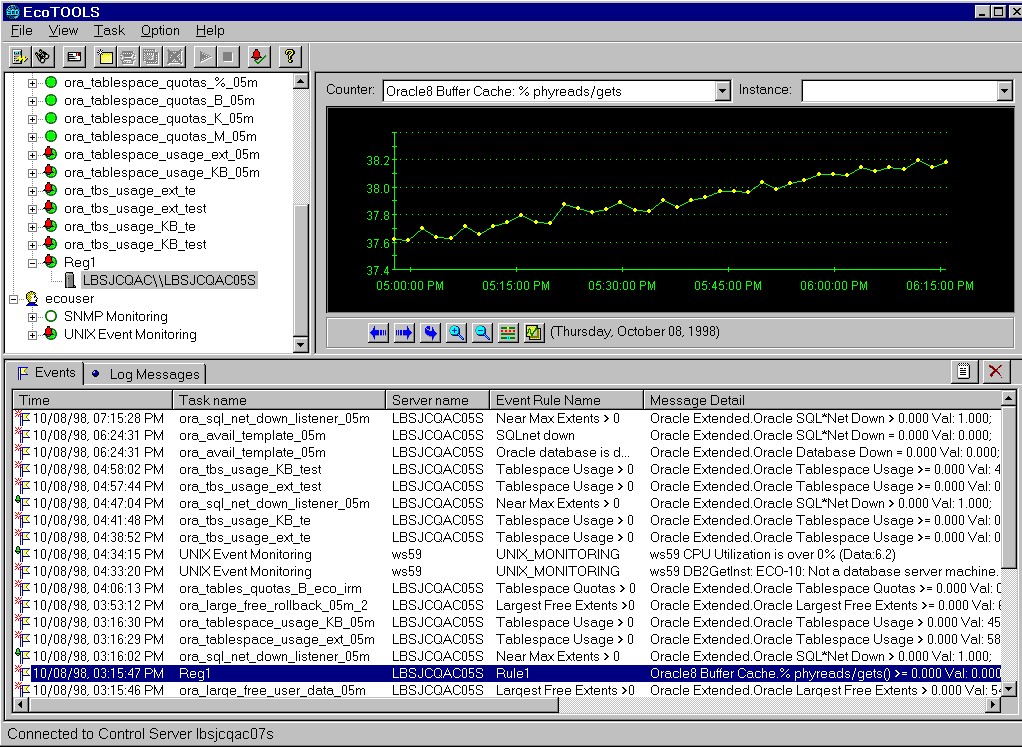Open the Instance dropdown arrow
This screenshot has width=1022, height=747.
point(1004,91)
